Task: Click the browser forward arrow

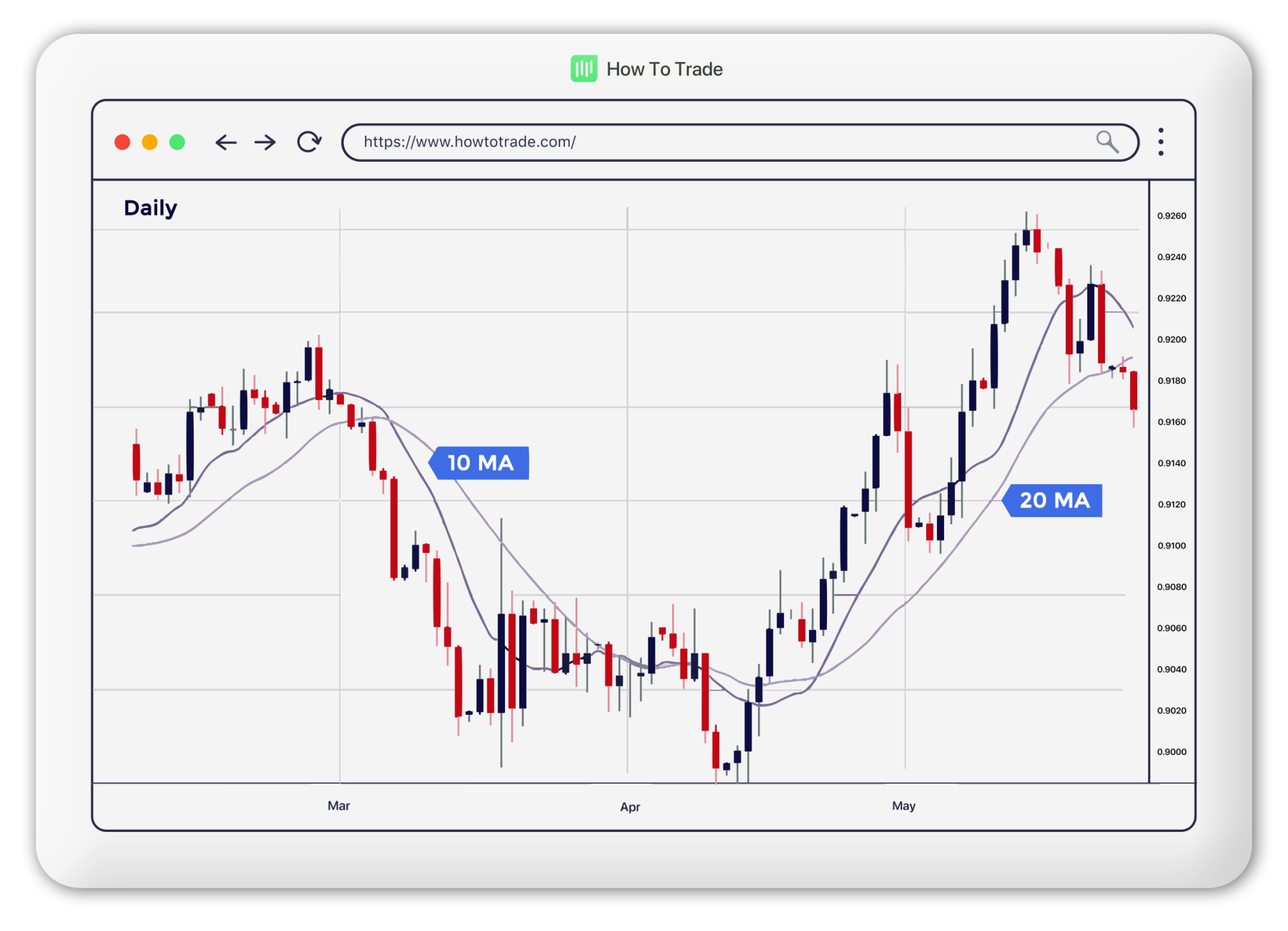Action: pos(265,143)
